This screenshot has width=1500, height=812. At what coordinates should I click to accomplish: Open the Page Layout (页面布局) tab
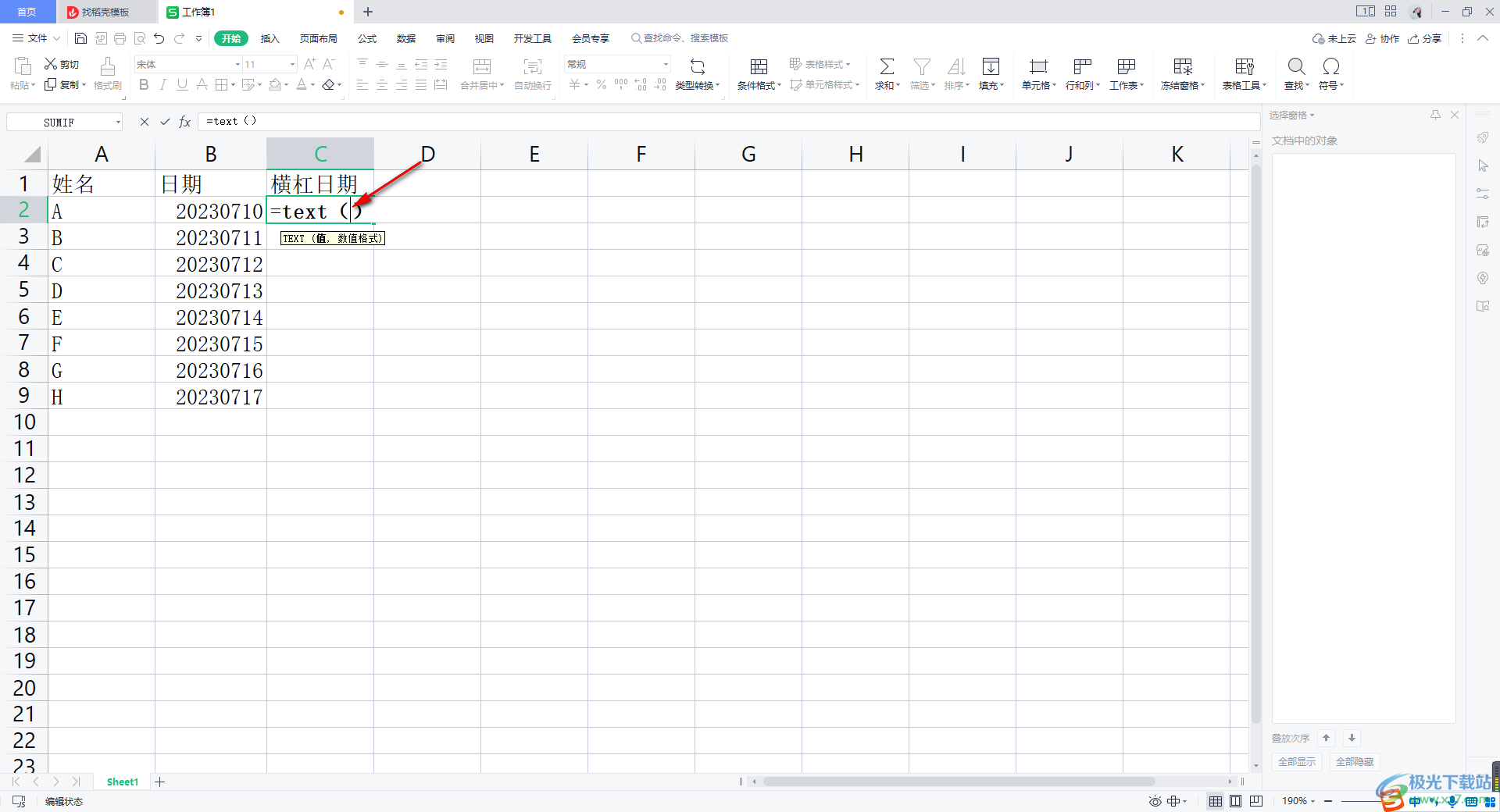(318, 38)
